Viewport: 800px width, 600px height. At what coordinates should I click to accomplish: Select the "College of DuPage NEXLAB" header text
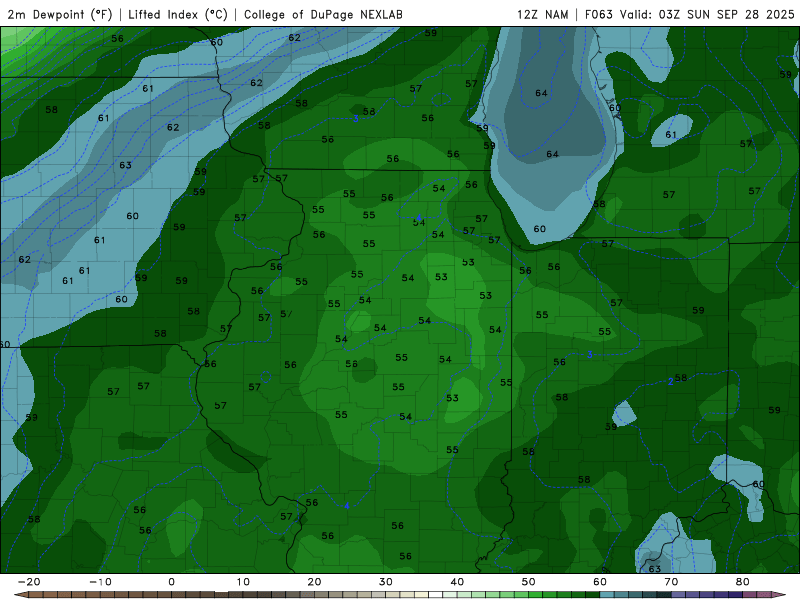tap(323, 14)
